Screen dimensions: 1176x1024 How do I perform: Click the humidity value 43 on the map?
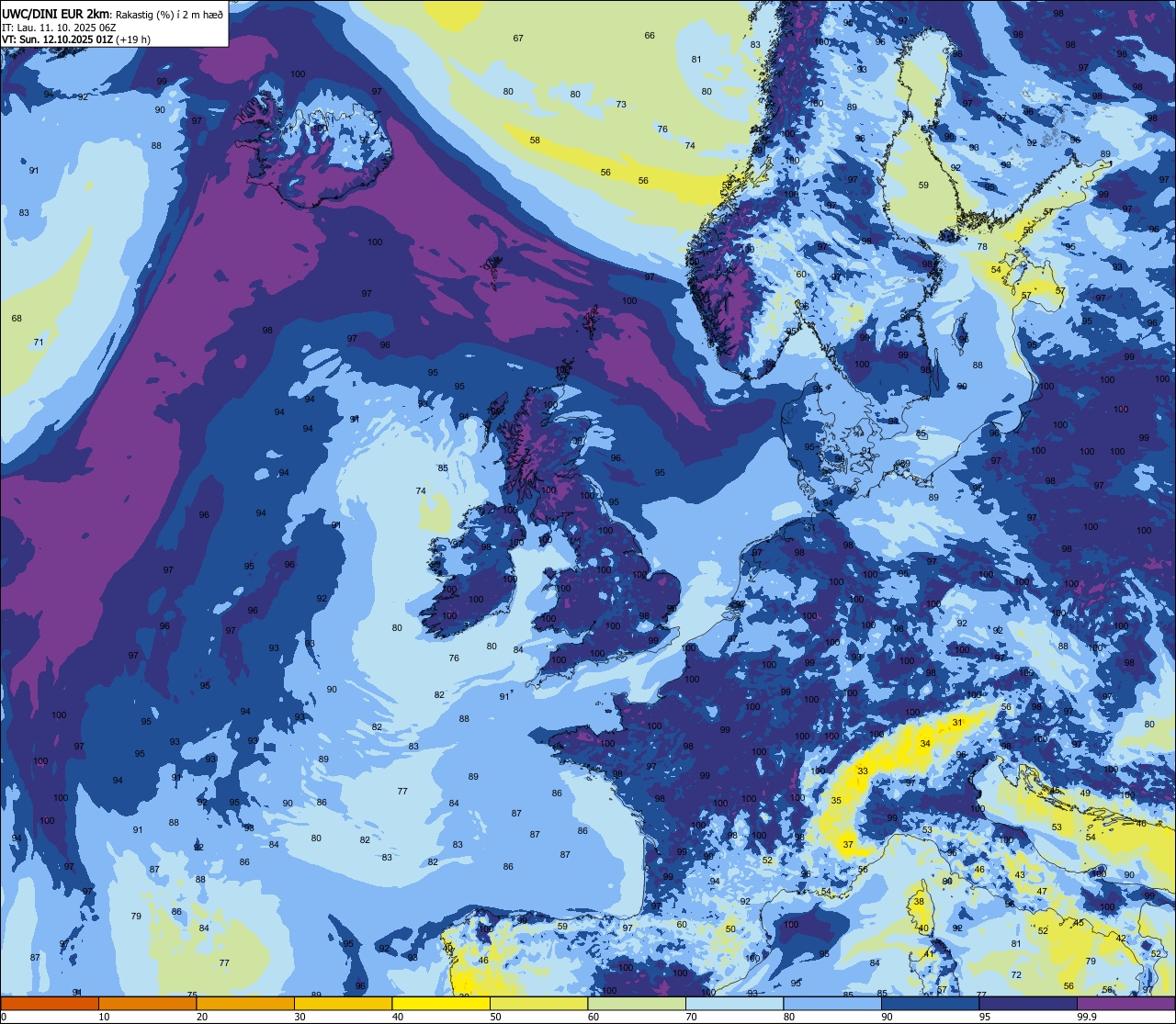[x=1020, y=875]
